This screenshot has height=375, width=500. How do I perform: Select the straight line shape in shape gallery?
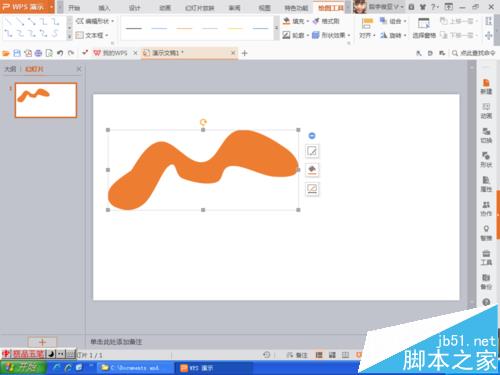9,22
